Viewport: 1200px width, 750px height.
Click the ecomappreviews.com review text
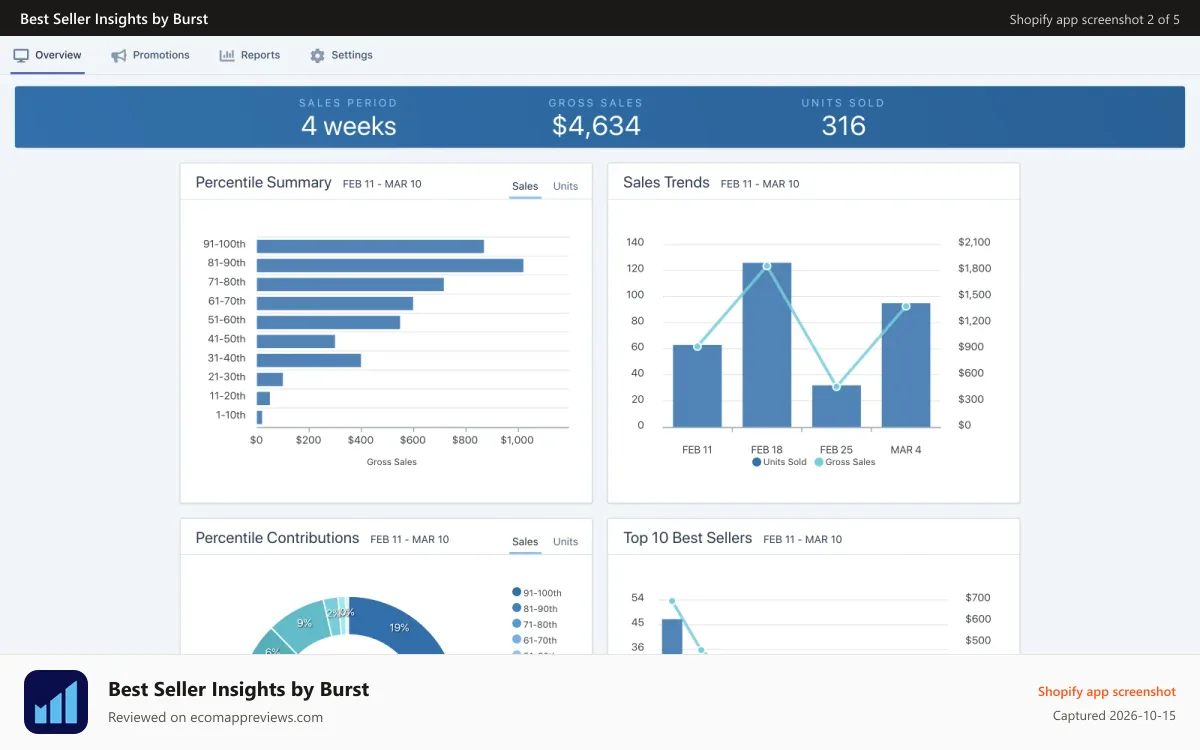pyautogui.click(x=215, y=717)
